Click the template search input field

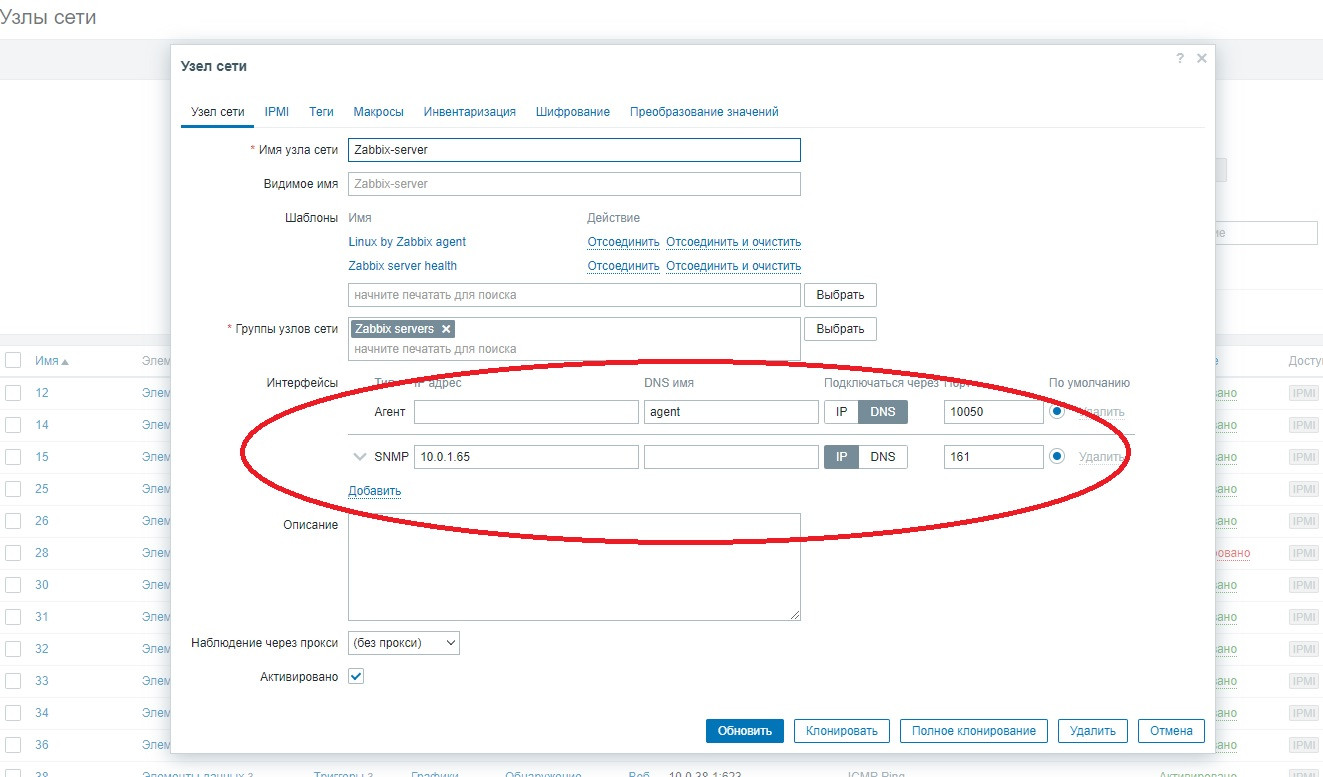tap(574, 295)
